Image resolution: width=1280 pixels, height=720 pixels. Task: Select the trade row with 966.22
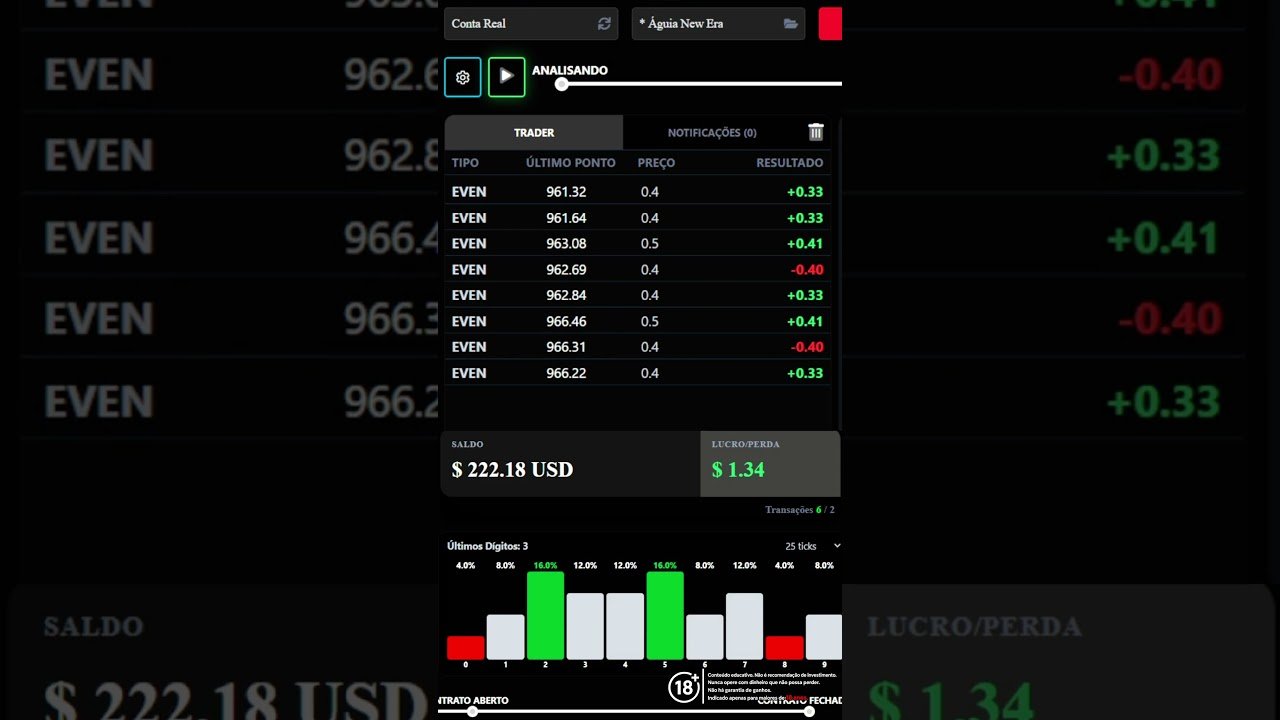[637, 373]
